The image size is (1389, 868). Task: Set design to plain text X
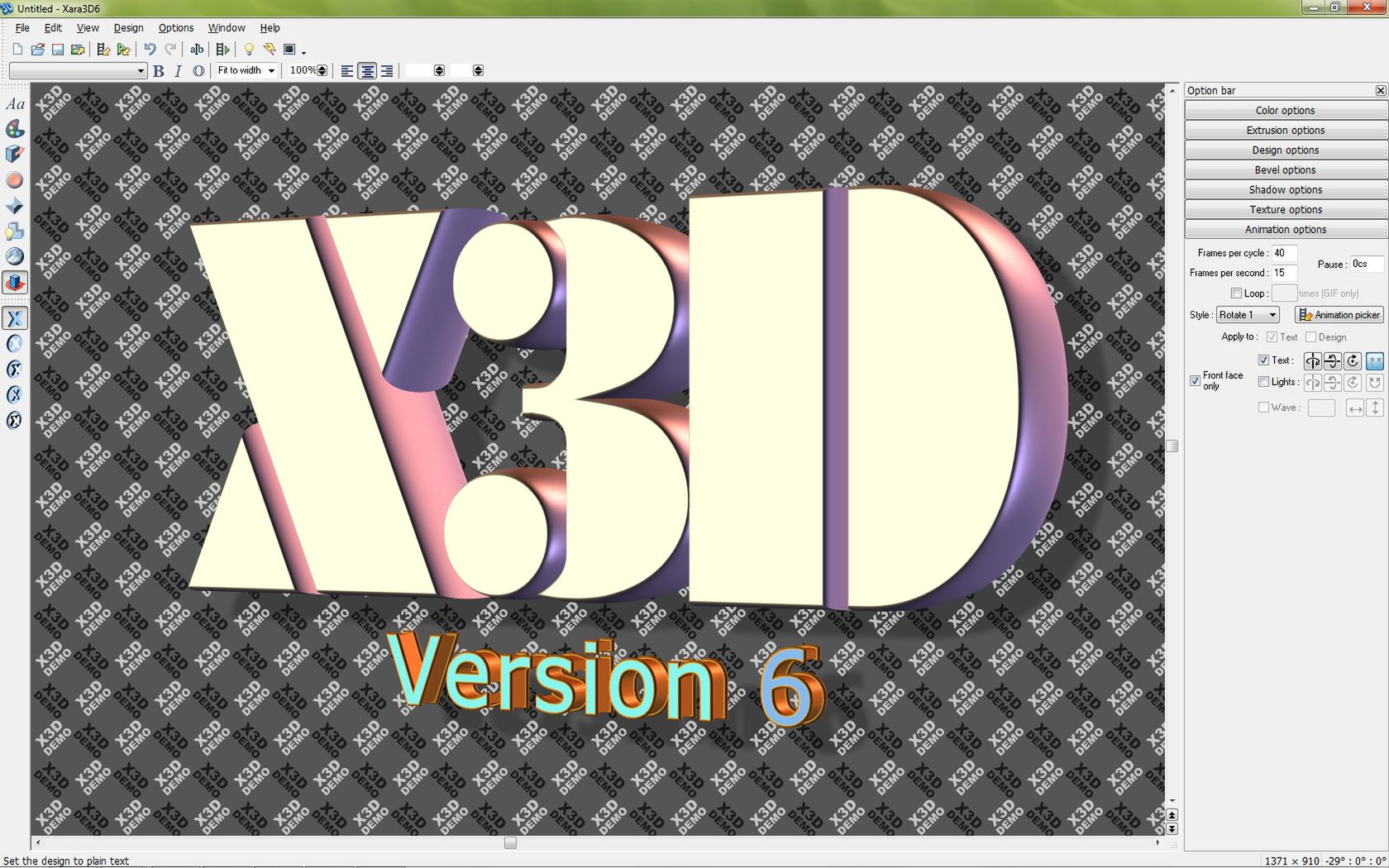tap(15, 318)
